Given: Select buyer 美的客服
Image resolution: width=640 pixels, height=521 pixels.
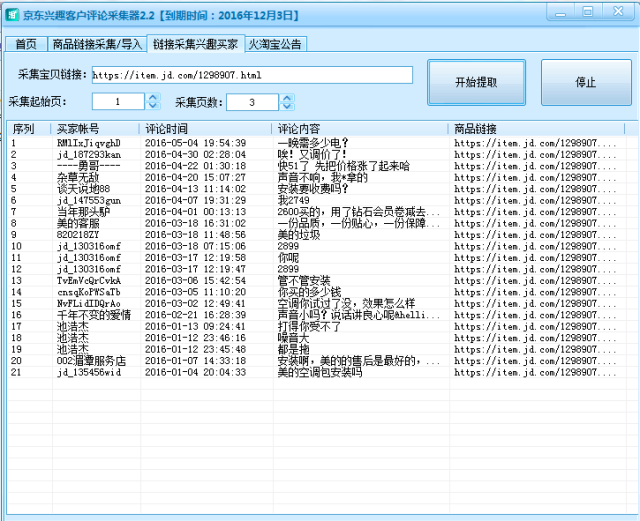Looking at the screenshot, I should pos(78,223).
